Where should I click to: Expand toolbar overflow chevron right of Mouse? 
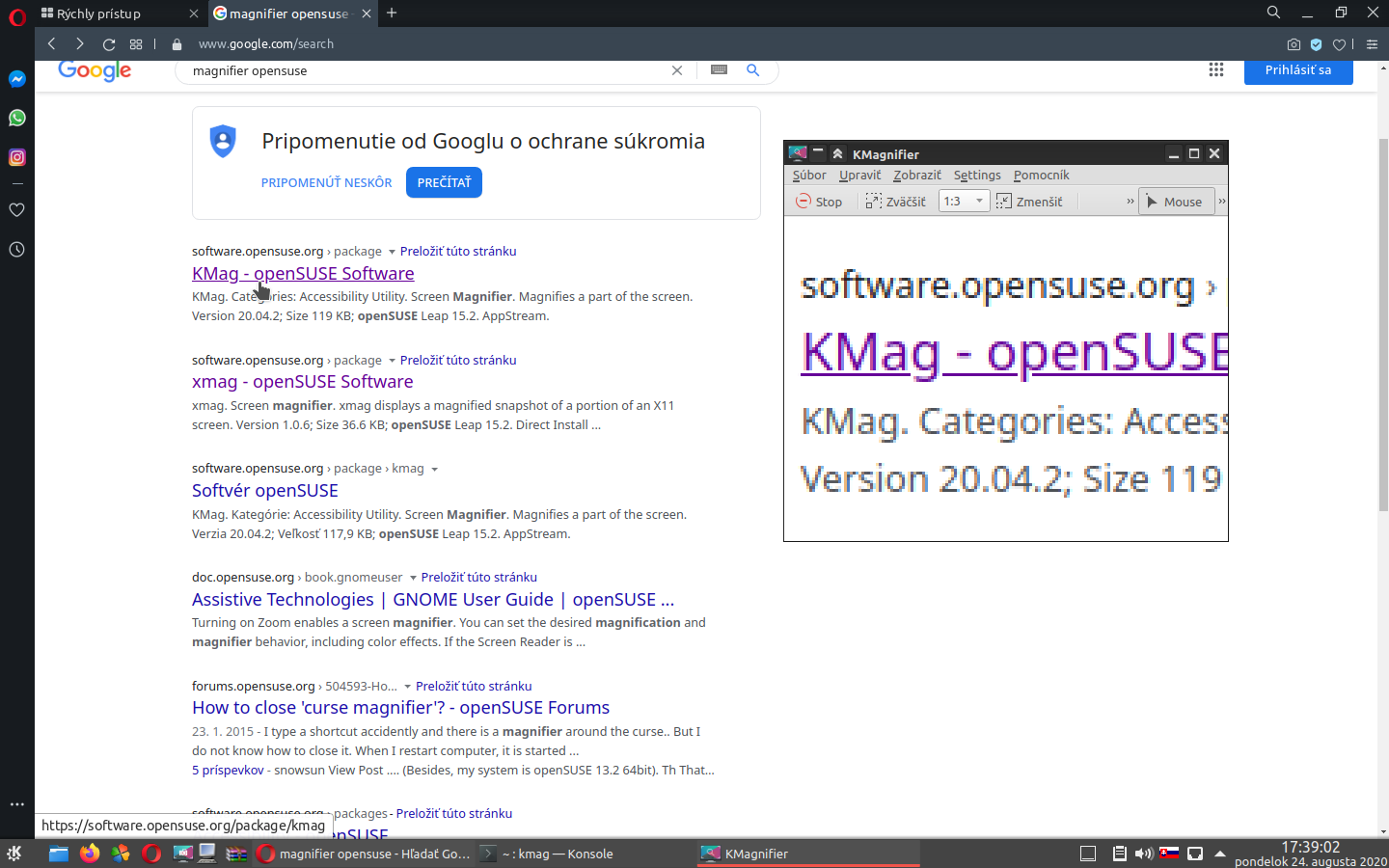coord(1222,202)
